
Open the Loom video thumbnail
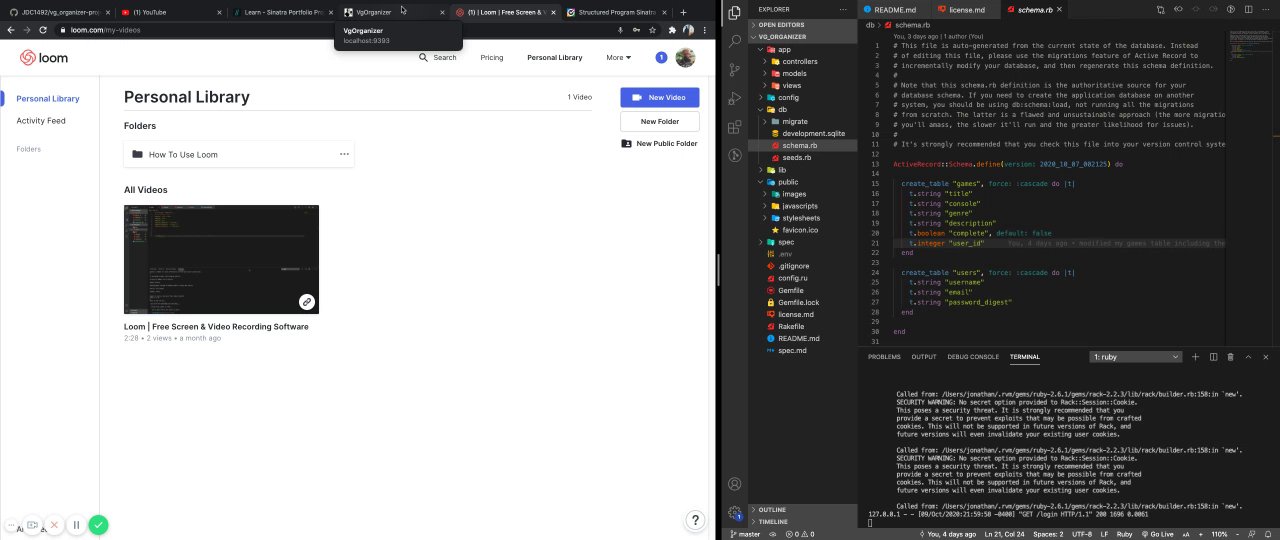point(221,259)
